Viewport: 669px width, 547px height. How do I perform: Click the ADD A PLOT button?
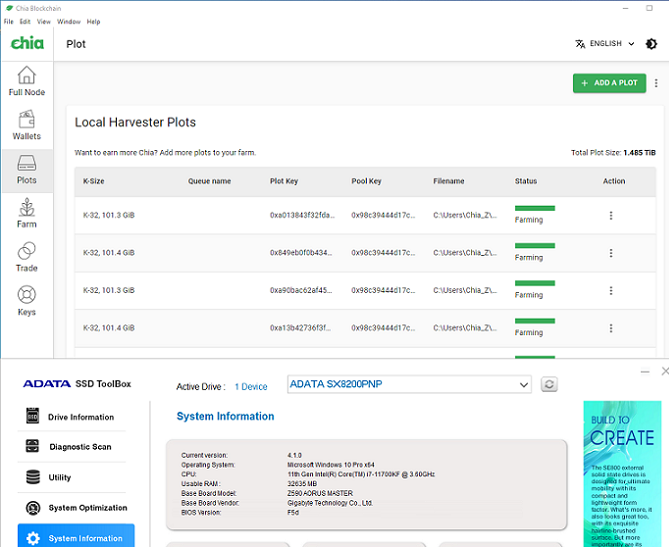click(x=609, y=83)
